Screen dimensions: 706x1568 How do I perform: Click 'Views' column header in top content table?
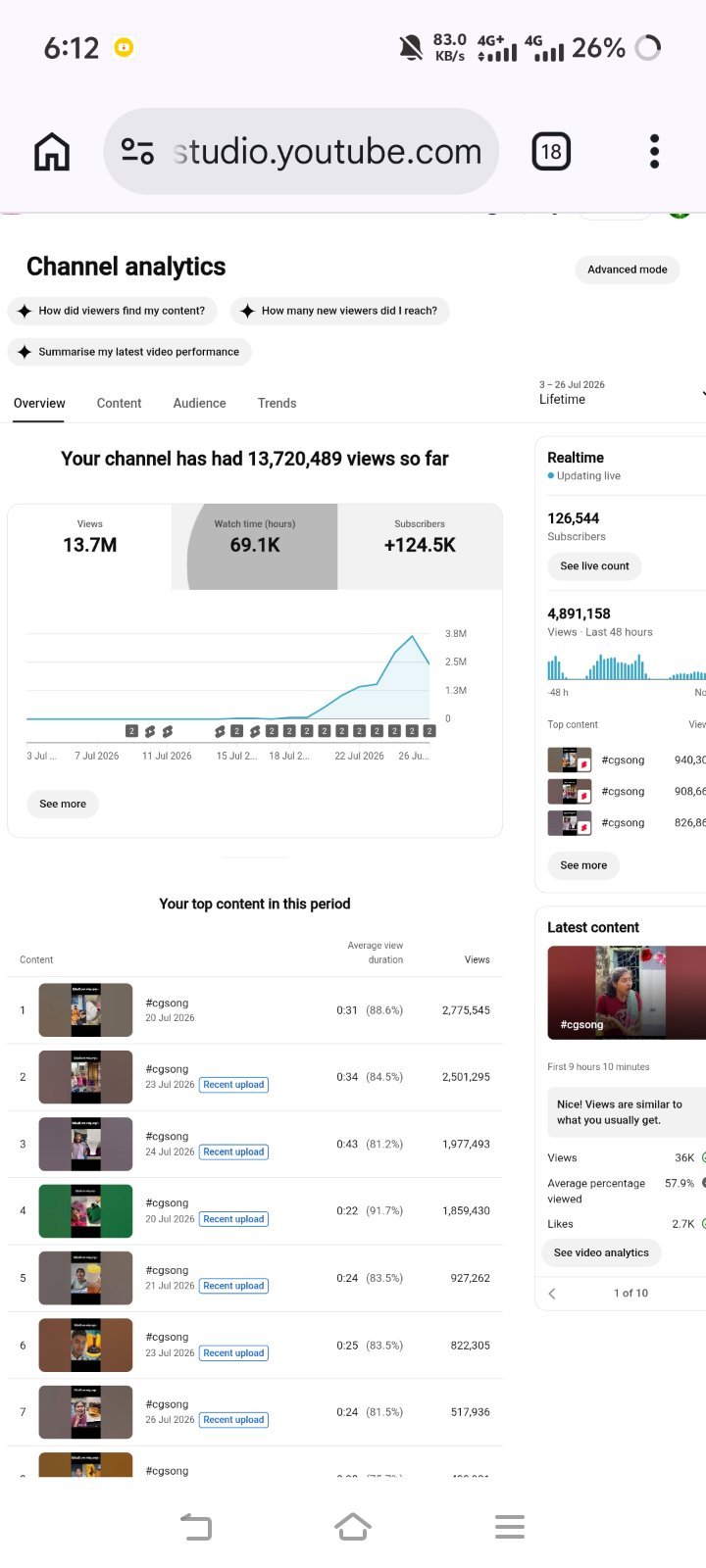click(x=477, y=959)
